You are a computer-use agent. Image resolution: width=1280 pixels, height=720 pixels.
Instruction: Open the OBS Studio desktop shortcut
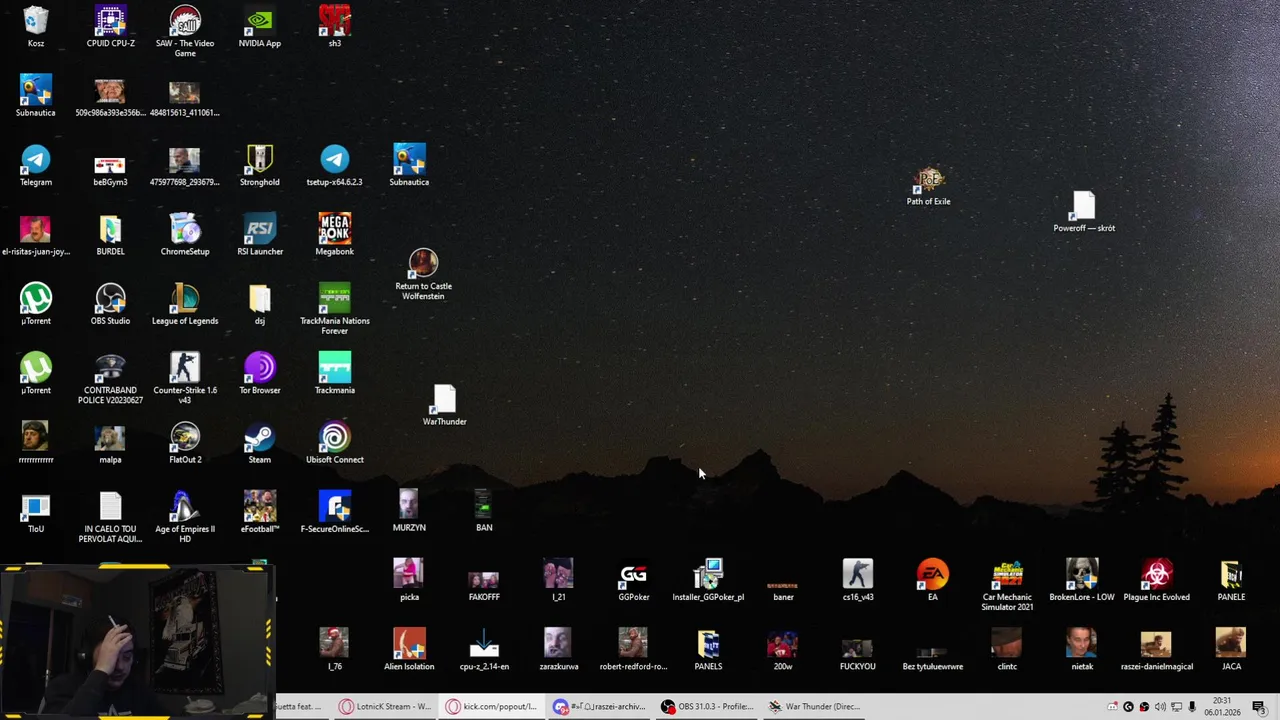coord(110,304)
